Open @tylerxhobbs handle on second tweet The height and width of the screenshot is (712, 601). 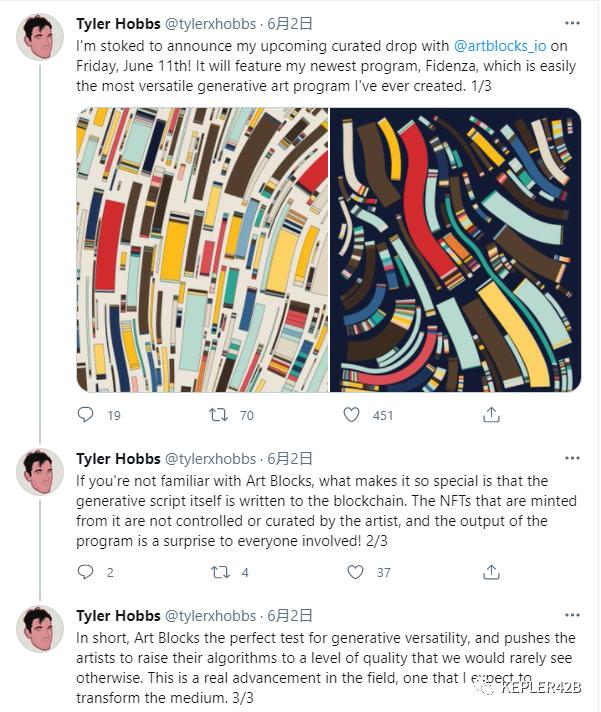[x=210, y=459]
